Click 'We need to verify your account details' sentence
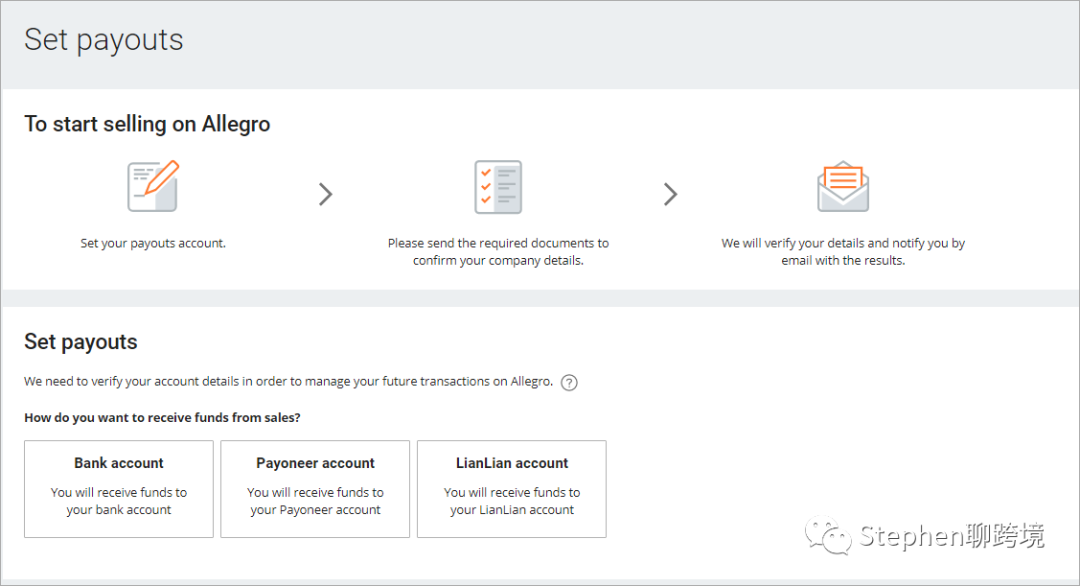This screenshot has height=586, width=1080. pyautogui.click(x=289, y=381)
